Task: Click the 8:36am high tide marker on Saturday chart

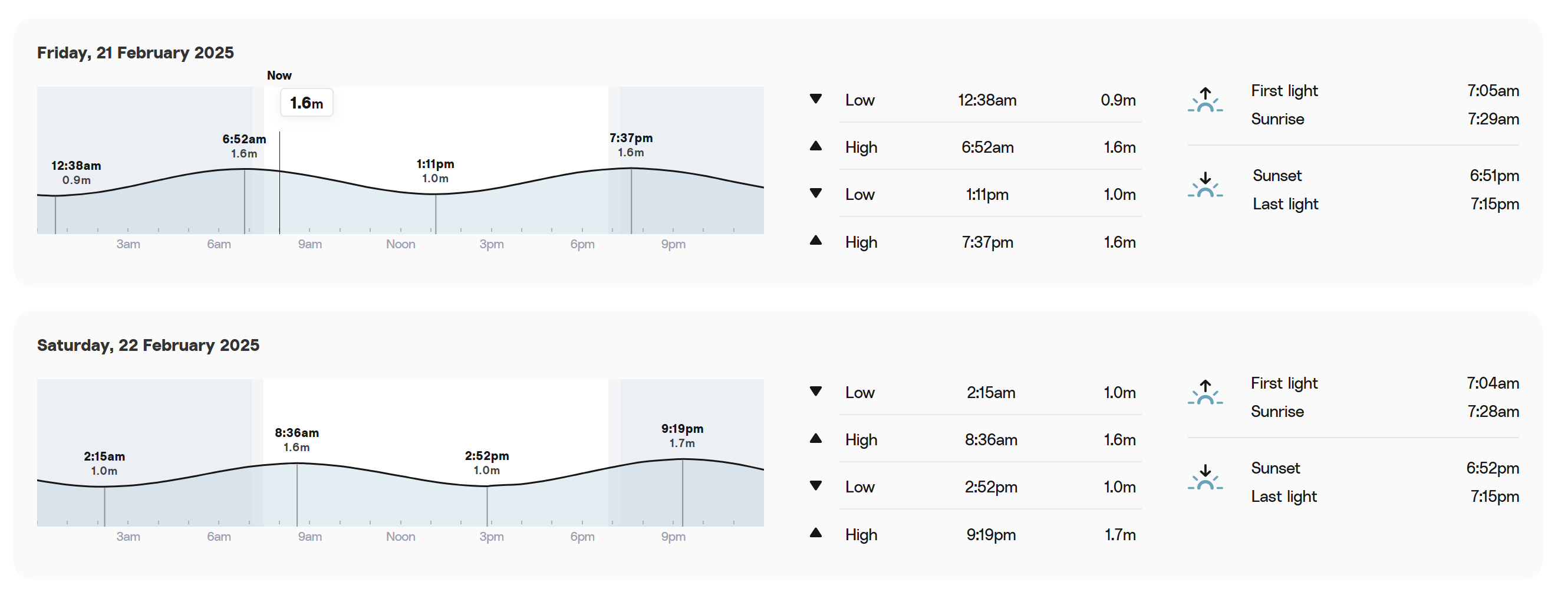Action: click(x=297, y=440)
